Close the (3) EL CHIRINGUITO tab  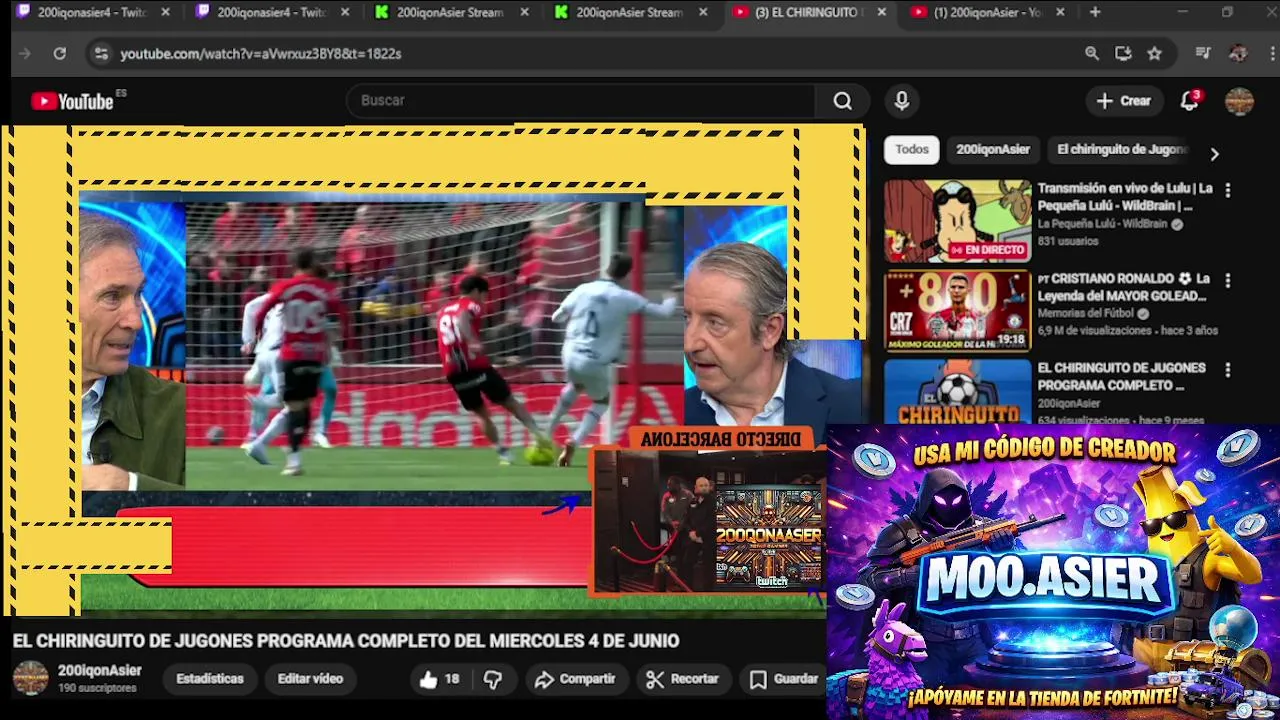pyautogui.click(x=881, y=13)
